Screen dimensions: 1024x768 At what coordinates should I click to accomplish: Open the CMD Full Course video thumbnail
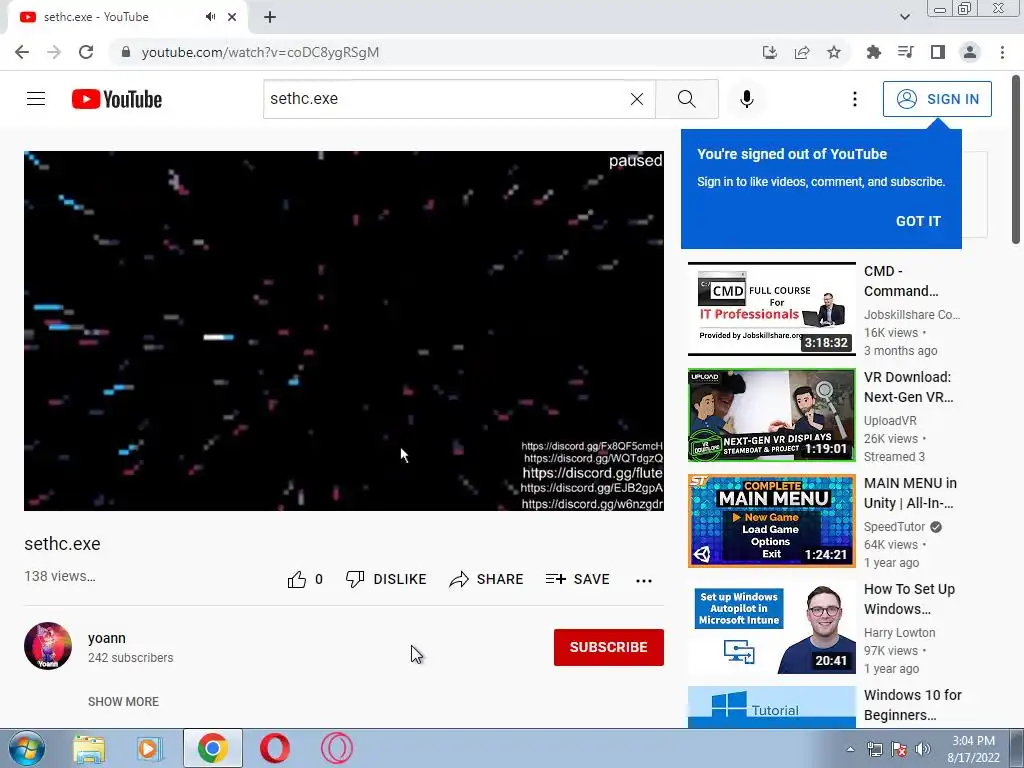[x=771, y=308]
